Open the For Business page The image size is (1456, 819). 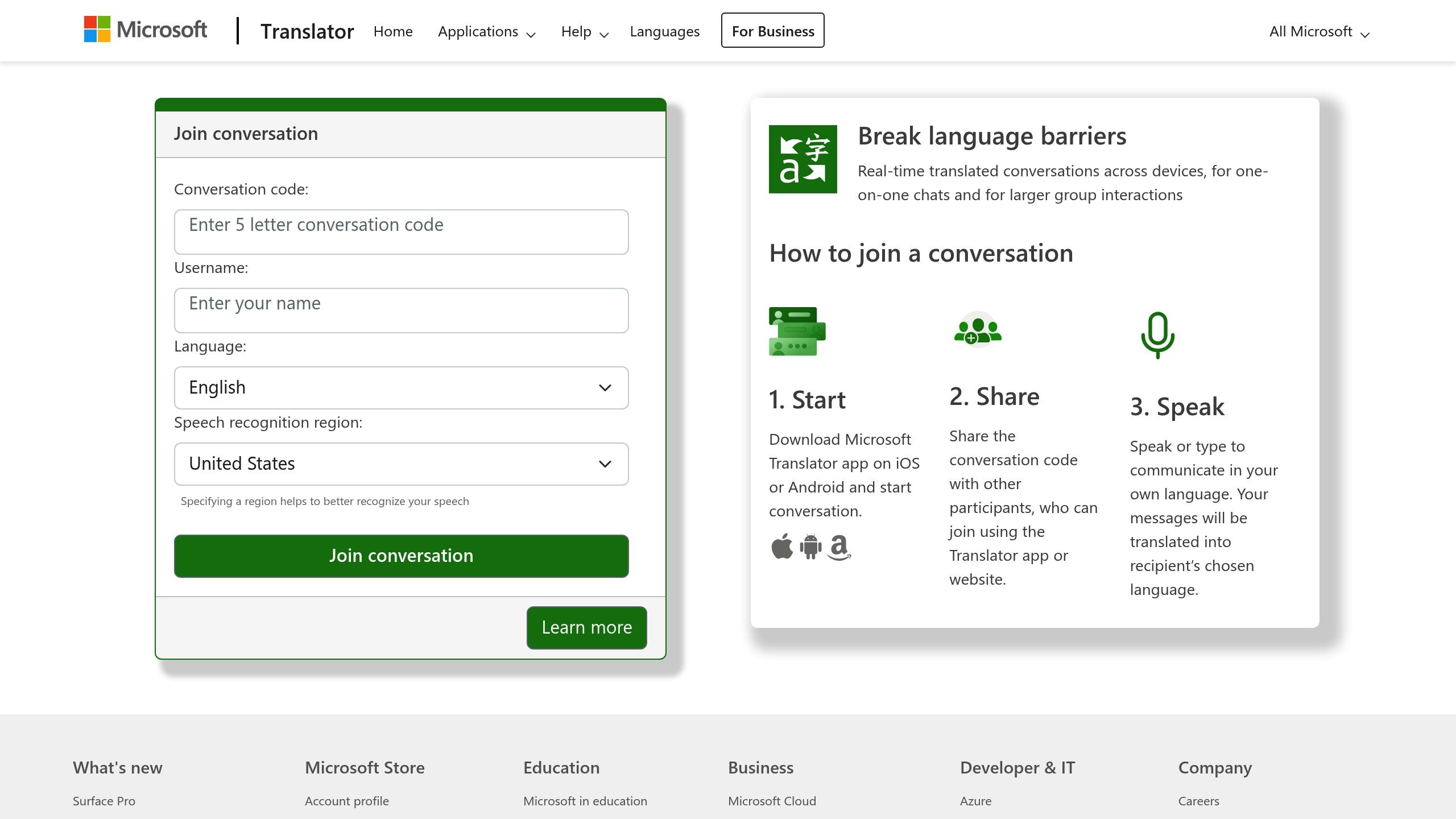point(772,31)
